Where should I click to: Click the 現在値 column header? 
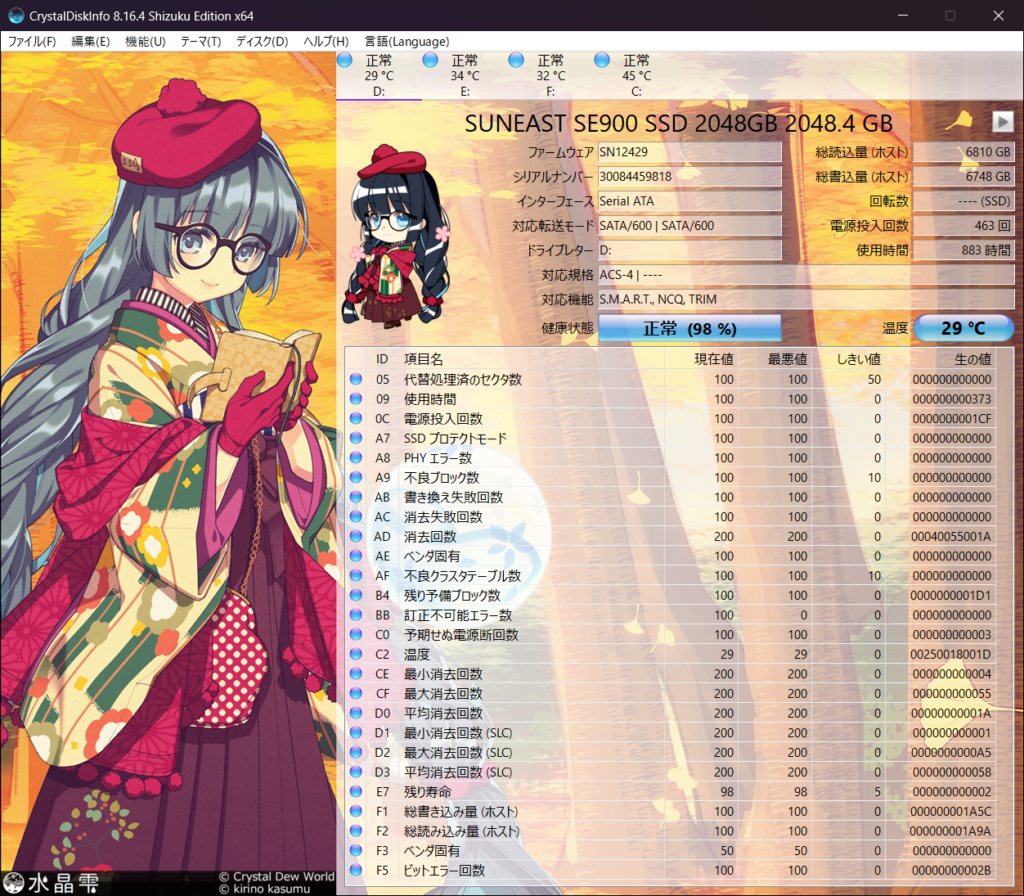click(x=714, y=359)
